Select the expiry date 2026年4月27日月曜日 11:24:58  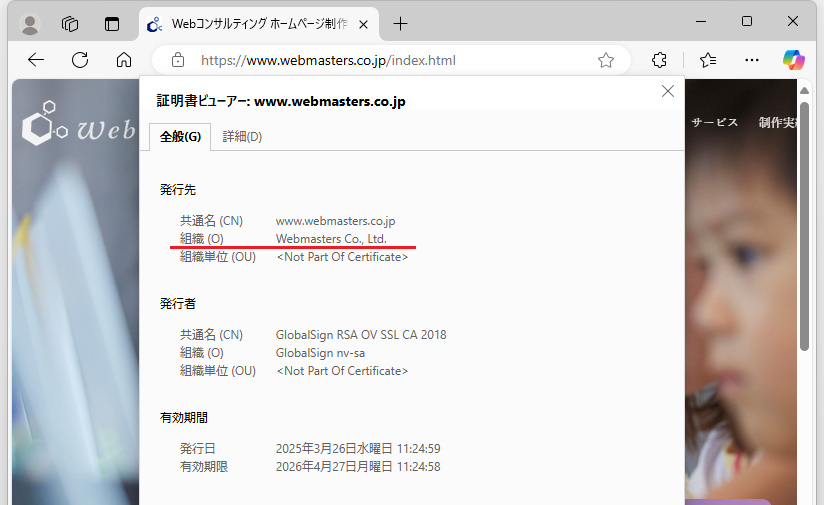coord(358,467)
